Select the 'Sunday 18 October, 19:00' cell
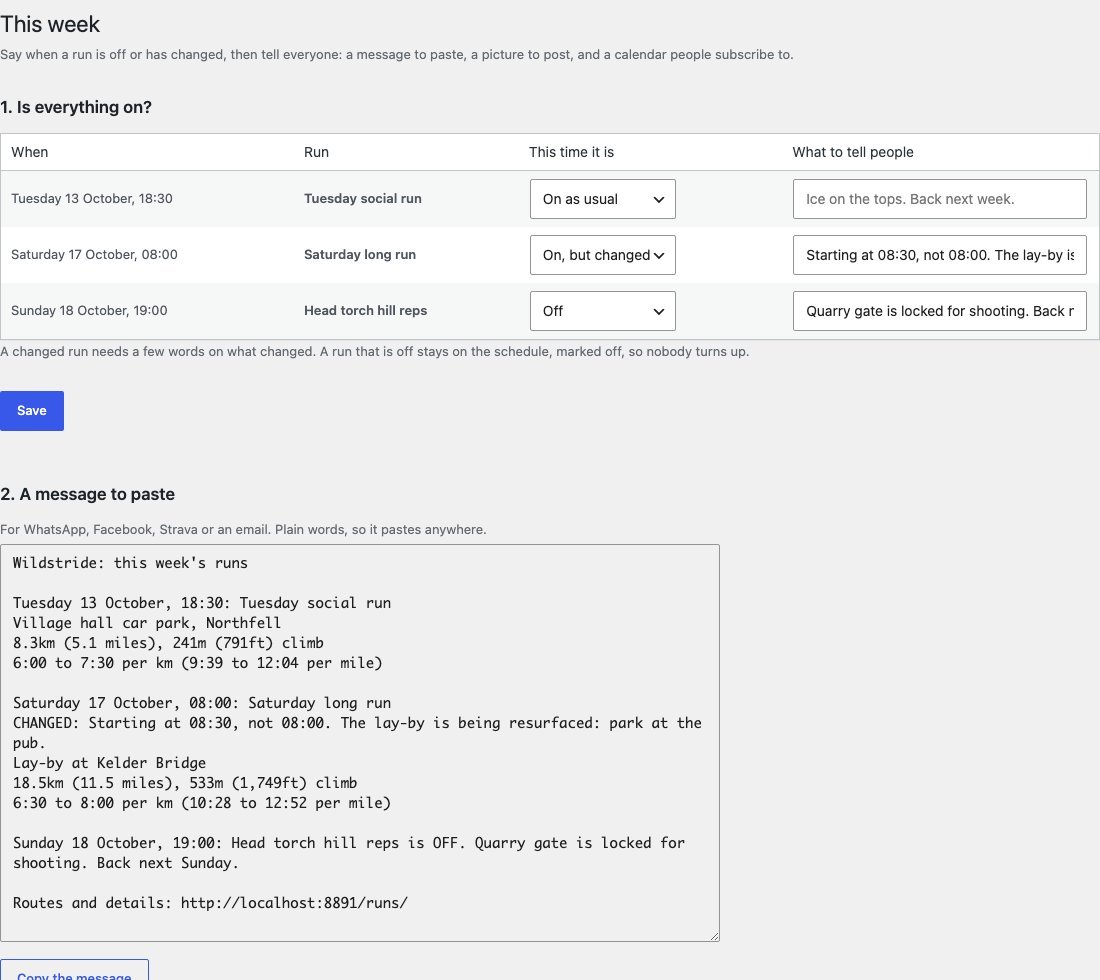The height and width of the screenshot is (980, 1100). tap(89, 311)
